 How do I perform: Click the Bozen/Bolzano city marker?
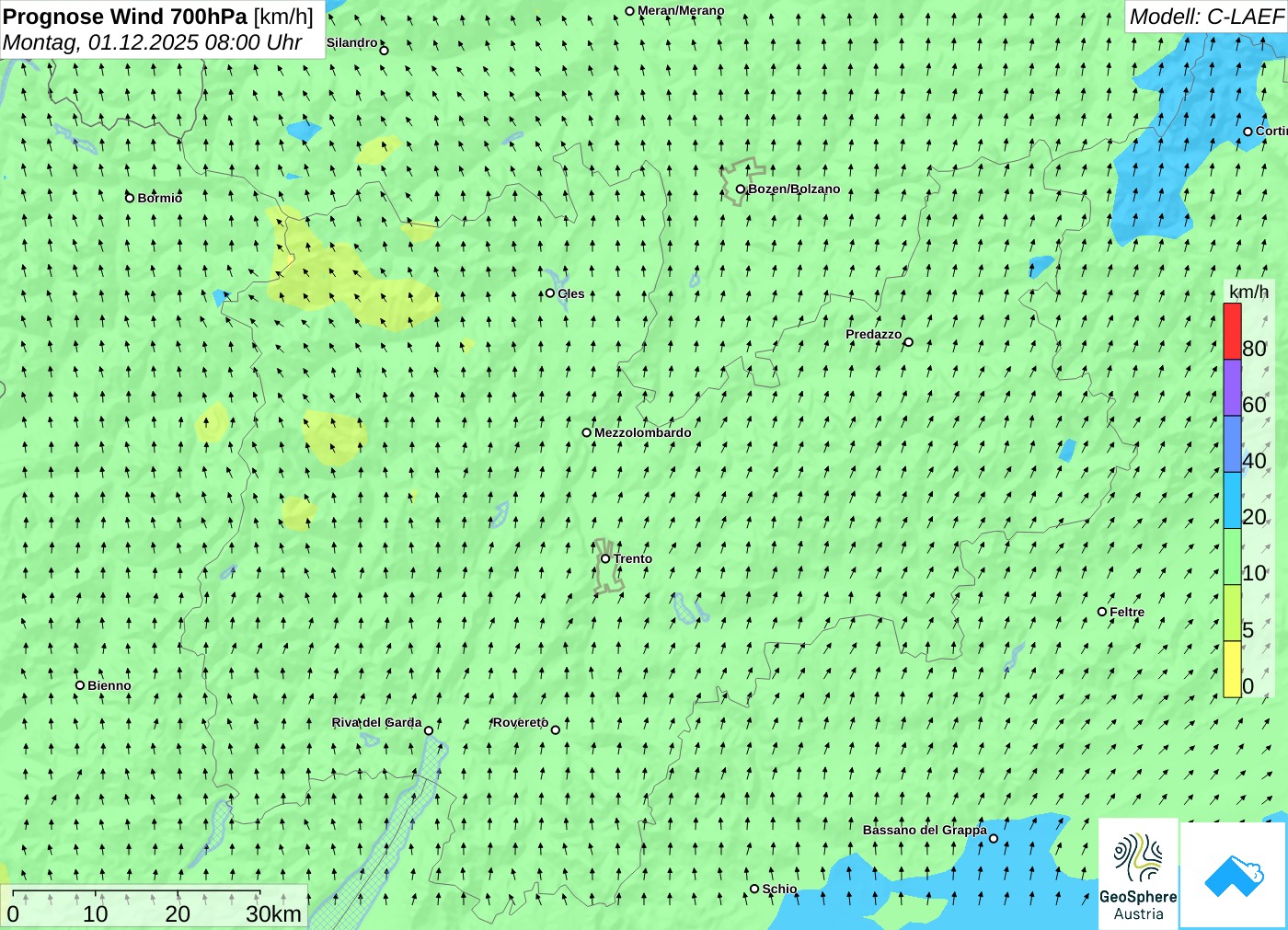[741, 189]
